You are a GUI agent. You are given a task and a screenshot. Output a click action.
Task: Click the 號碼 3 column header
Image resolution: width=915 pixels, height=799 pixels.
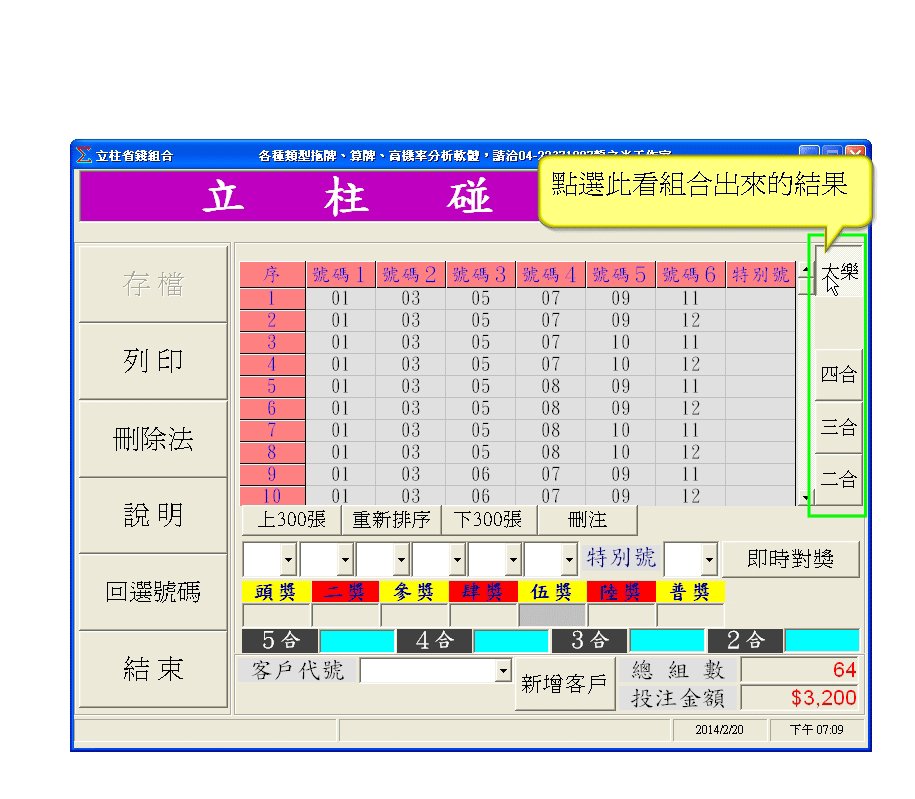[481, 274]
